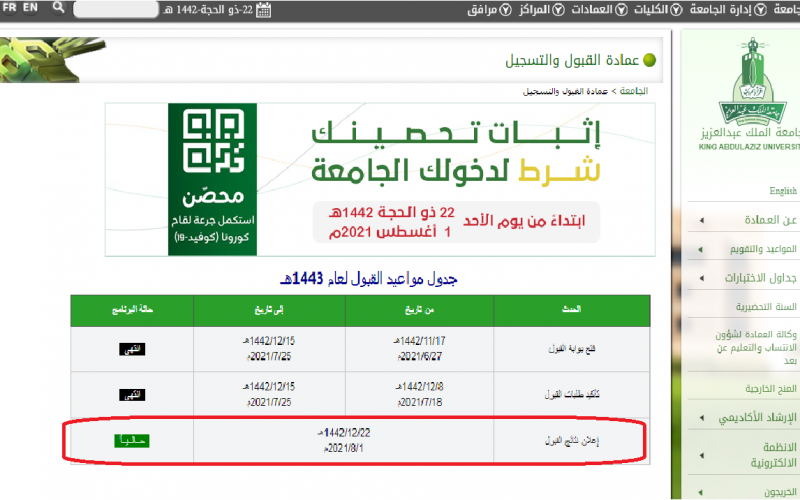
Task: Click the جدول مواعيد القبول لعام 1443هـ title
Action: coord(368,279)
